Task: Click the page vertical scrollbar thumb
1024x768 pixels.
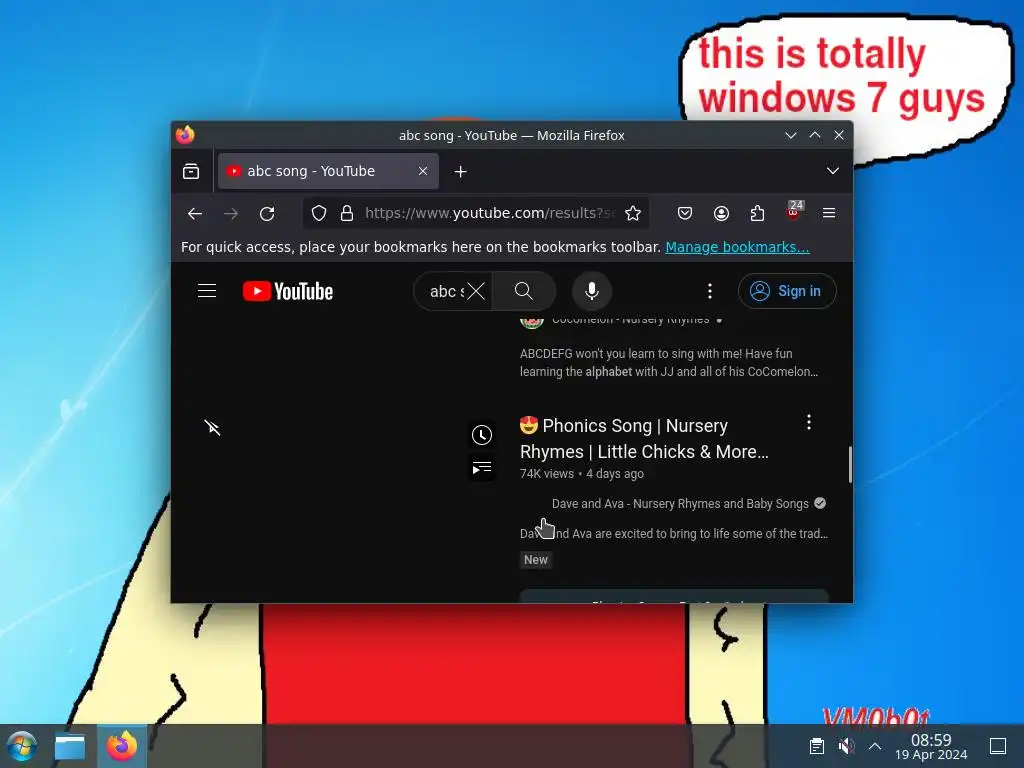Action: click(x=850, y=464)
